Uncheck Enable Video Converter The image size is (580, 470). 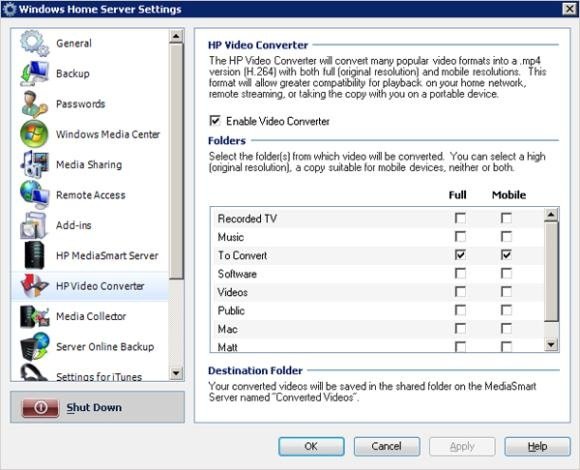[215, 121]
